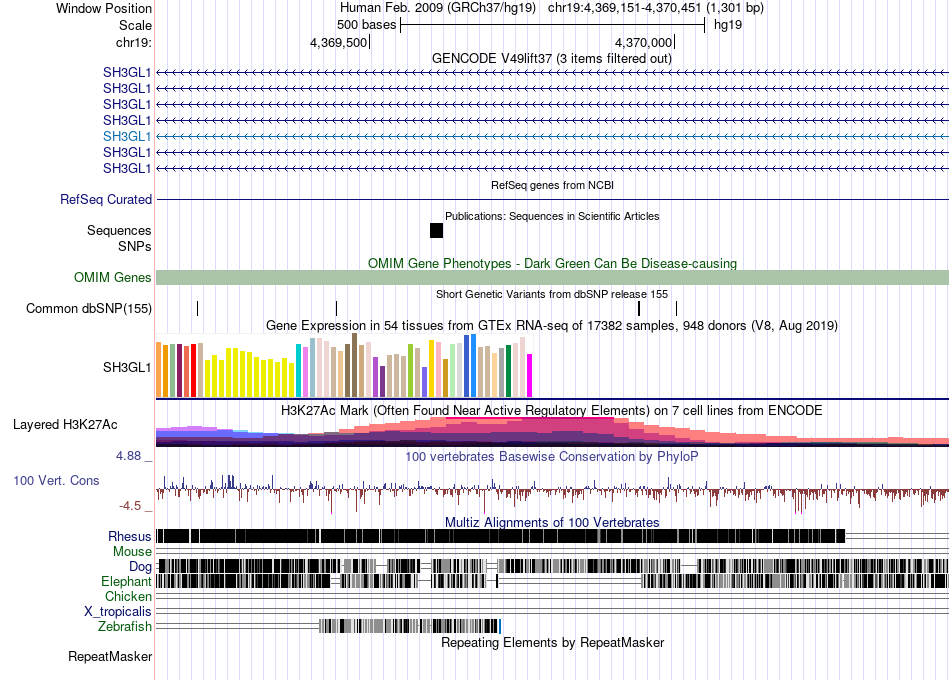Click the 500 bases scale bar
This screenshot has width=950, height=680.
(553, 25)
